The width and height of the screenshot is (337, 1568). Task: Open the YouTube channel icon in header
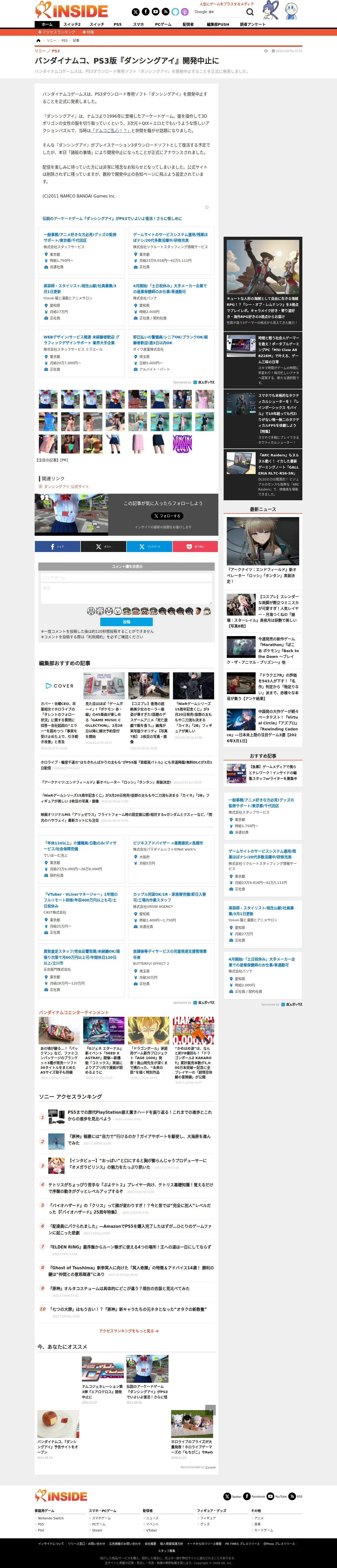click(155, 12)
